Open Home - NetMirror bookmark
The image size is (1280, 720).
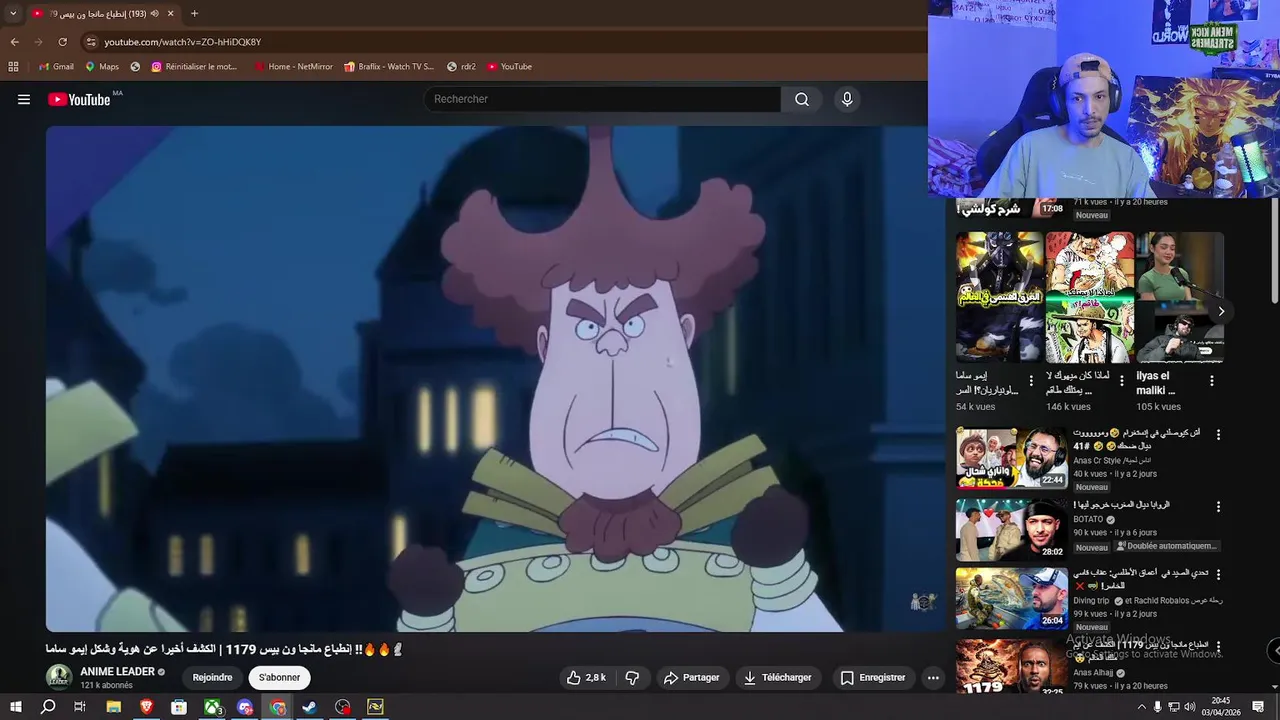click(x=293, y=67)
